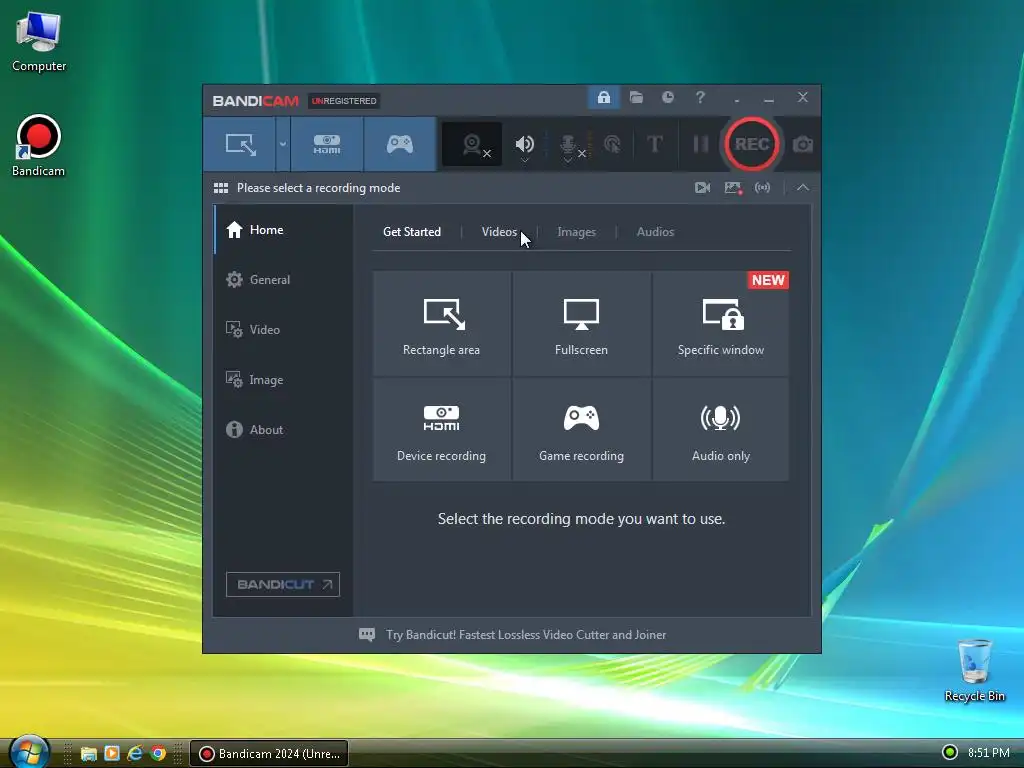Open help via the question mark icon

(700, 97)
